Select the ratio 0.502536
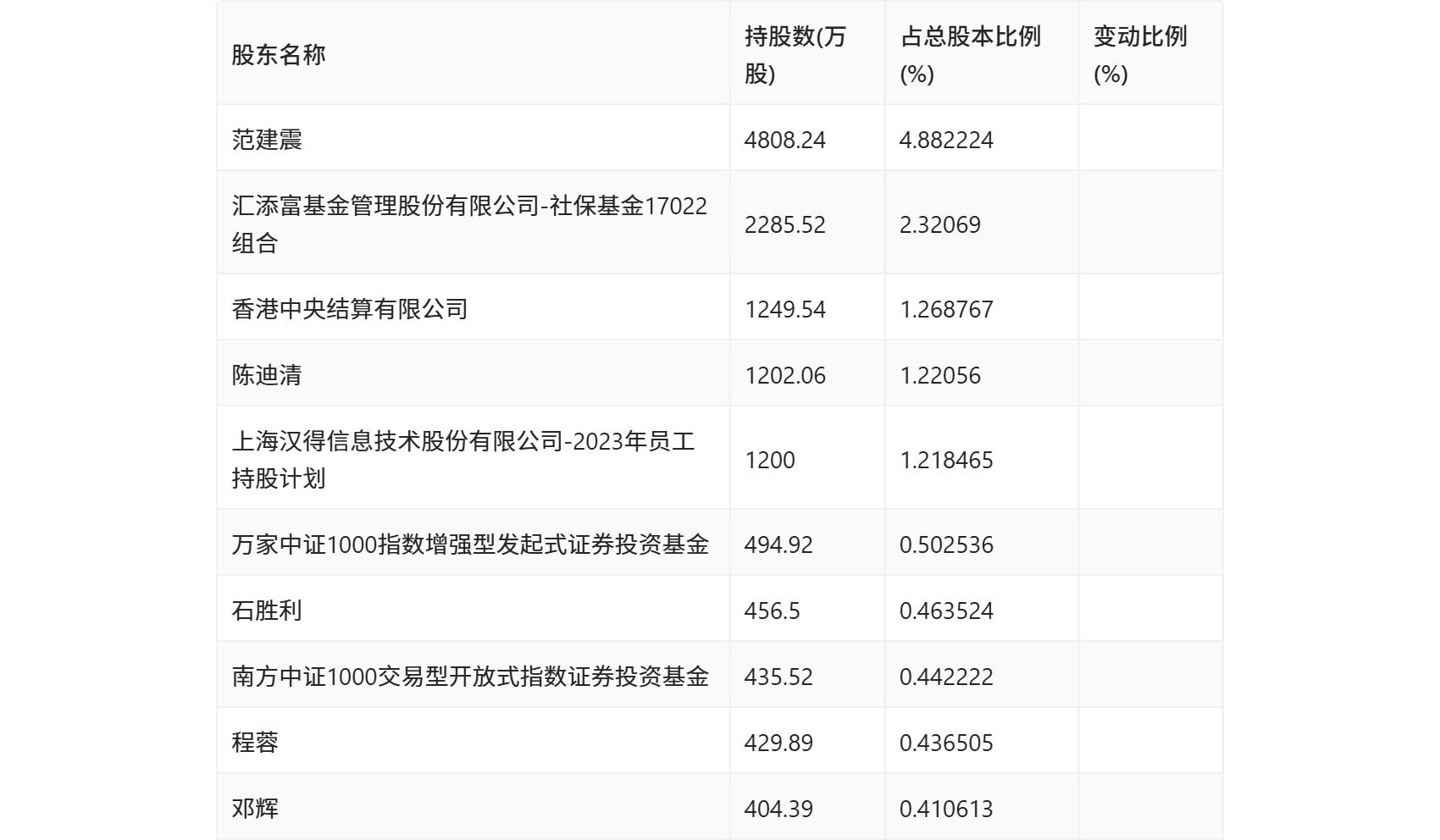Image resolution: width=1440 pixels, height=840 pixels. pos(946,544)
